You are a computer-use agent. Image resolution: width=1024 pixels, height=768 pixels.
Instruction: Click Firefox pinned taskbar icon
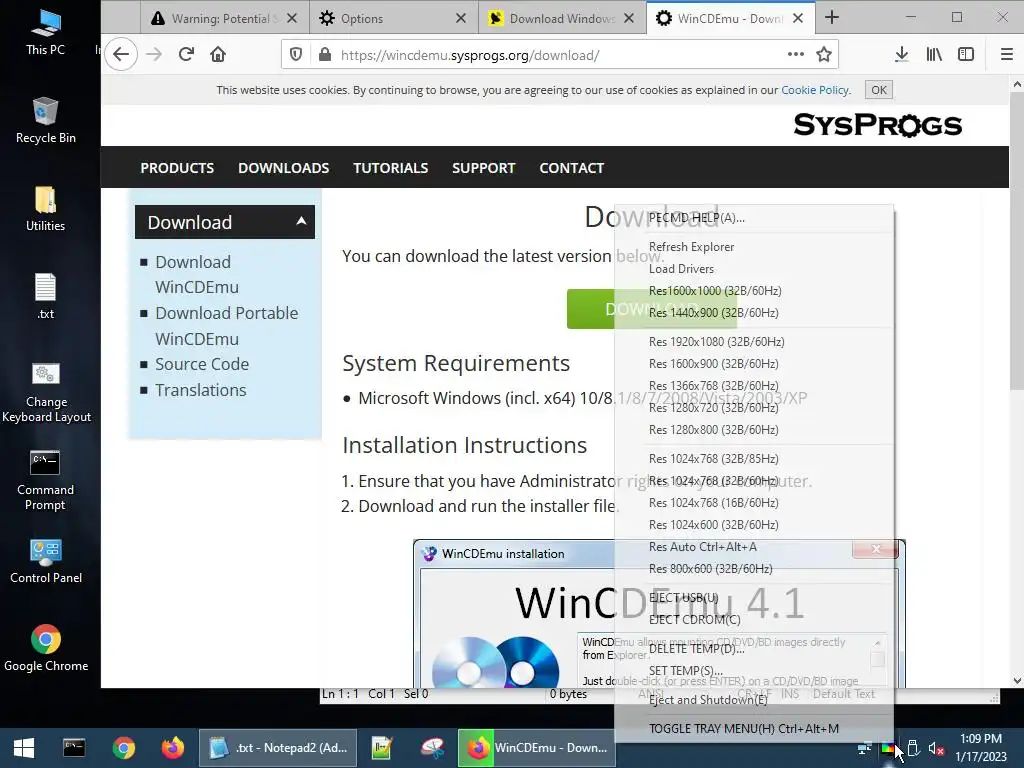click(173, 748)
